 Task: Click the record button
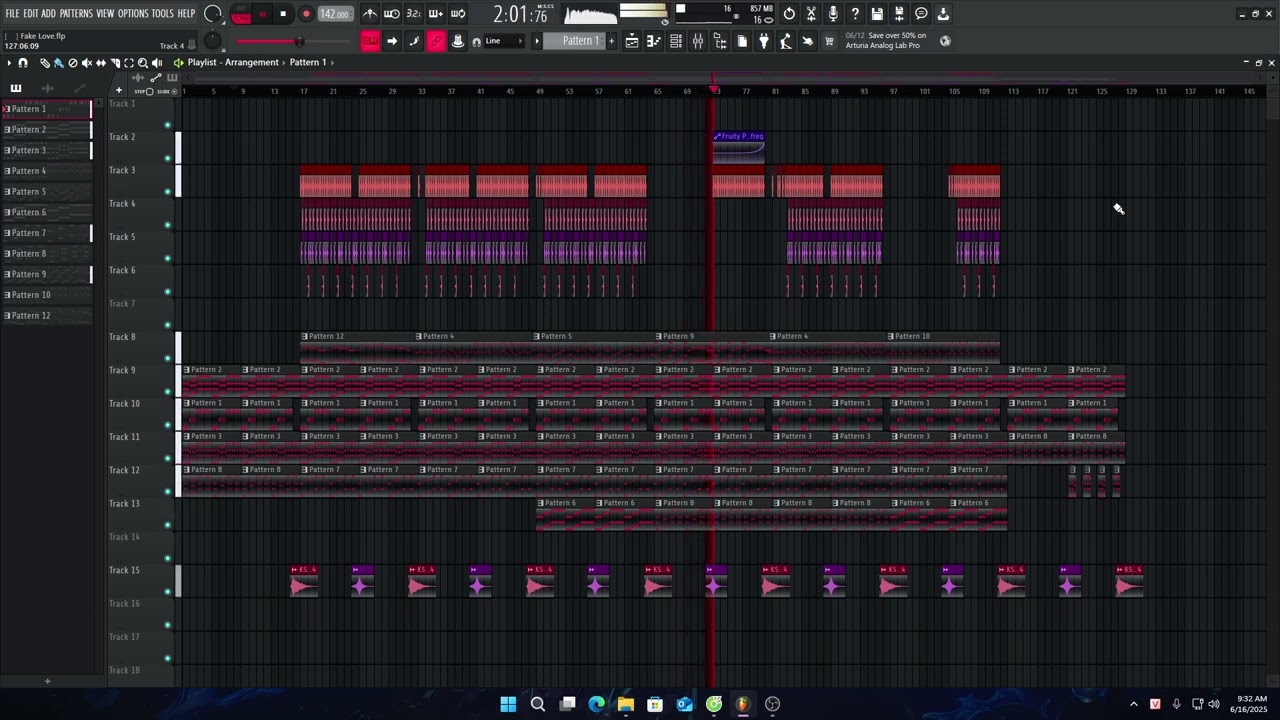[x=306, y=14]
